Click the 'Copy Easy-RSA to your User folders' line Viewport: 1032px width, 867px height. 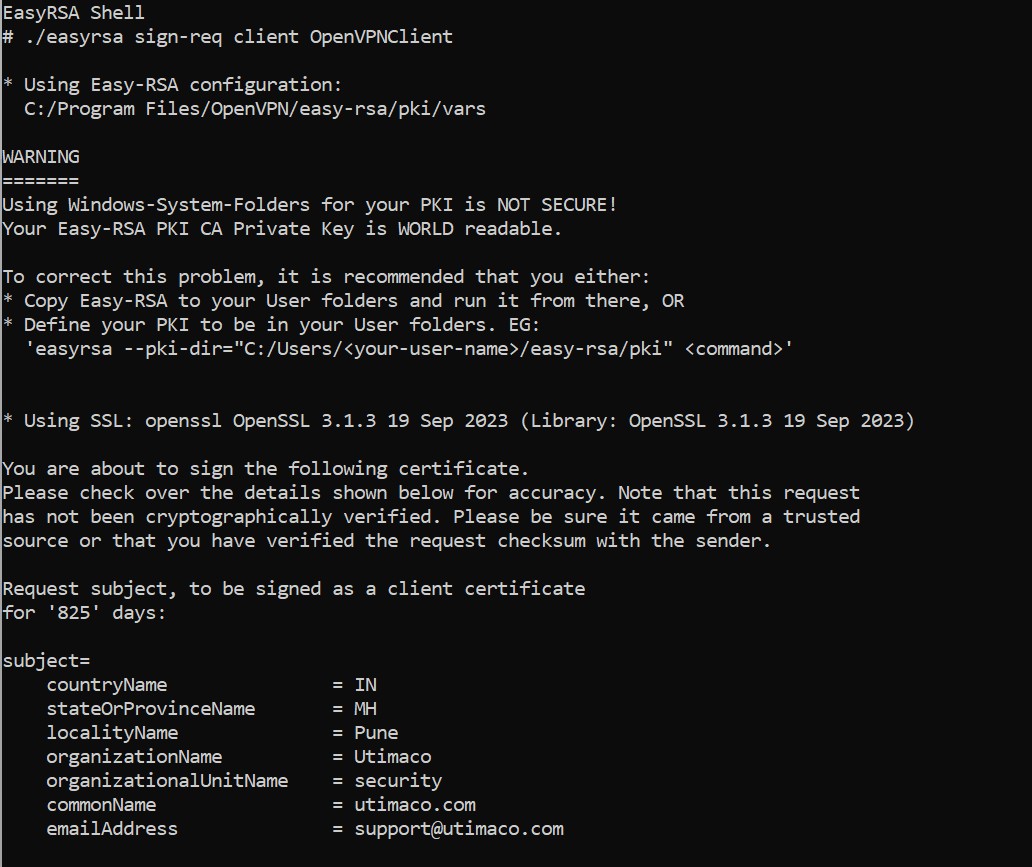pos(343,301)
